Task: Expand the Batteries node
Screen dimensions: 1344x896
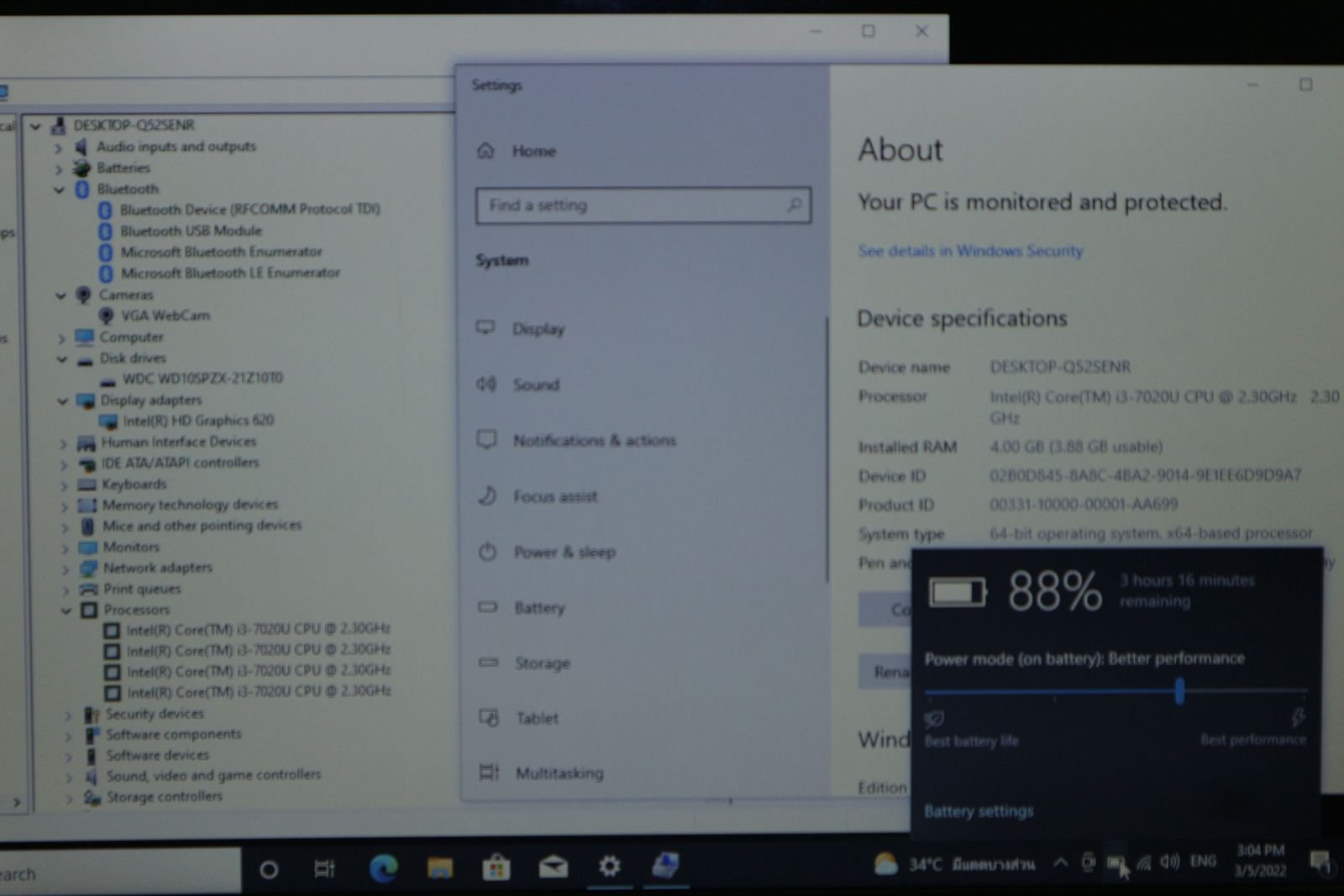Action: click(59, 169)
